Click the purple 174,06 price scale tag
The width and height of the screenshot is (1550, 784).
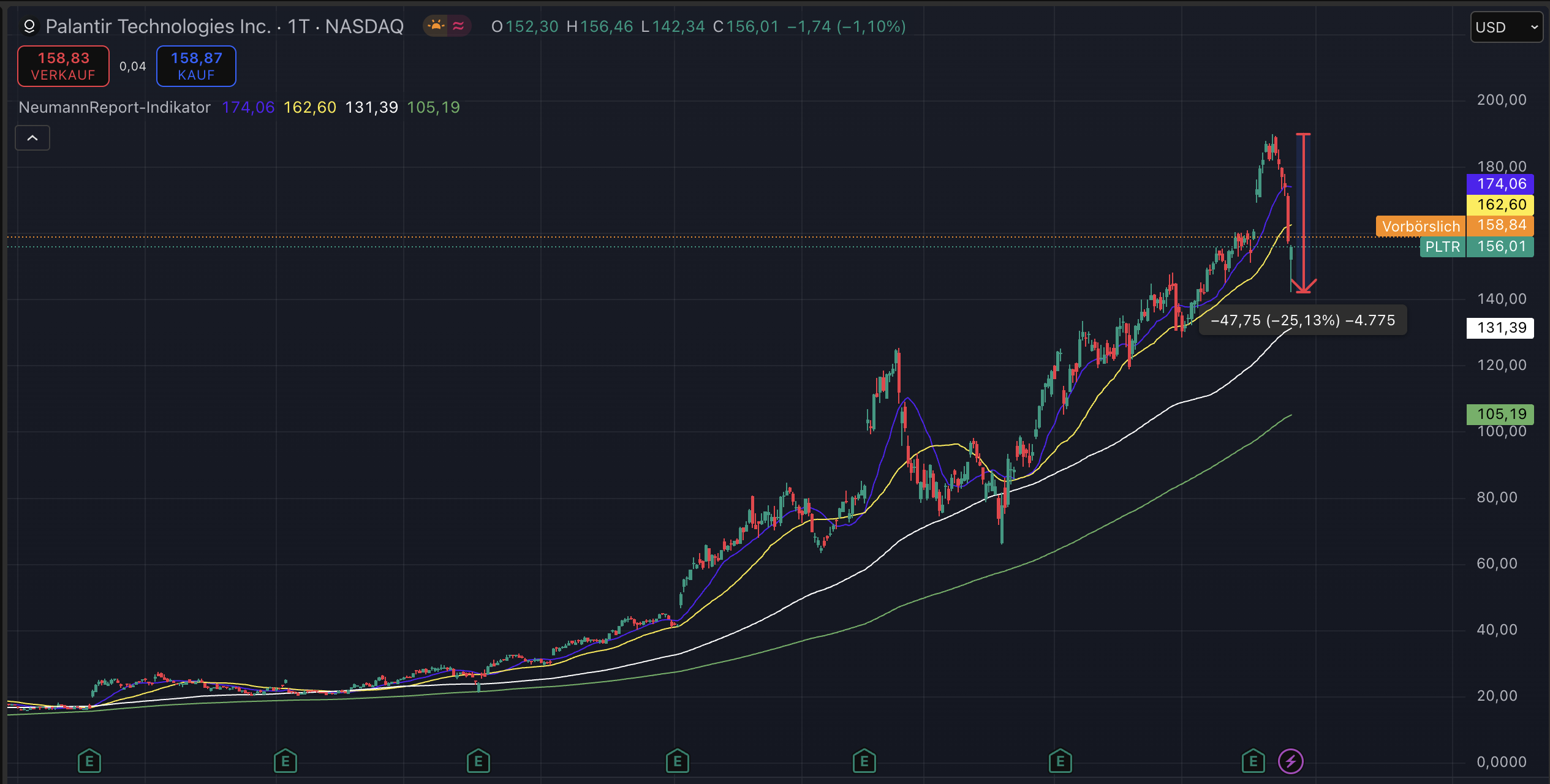[x=1500, y=184]
